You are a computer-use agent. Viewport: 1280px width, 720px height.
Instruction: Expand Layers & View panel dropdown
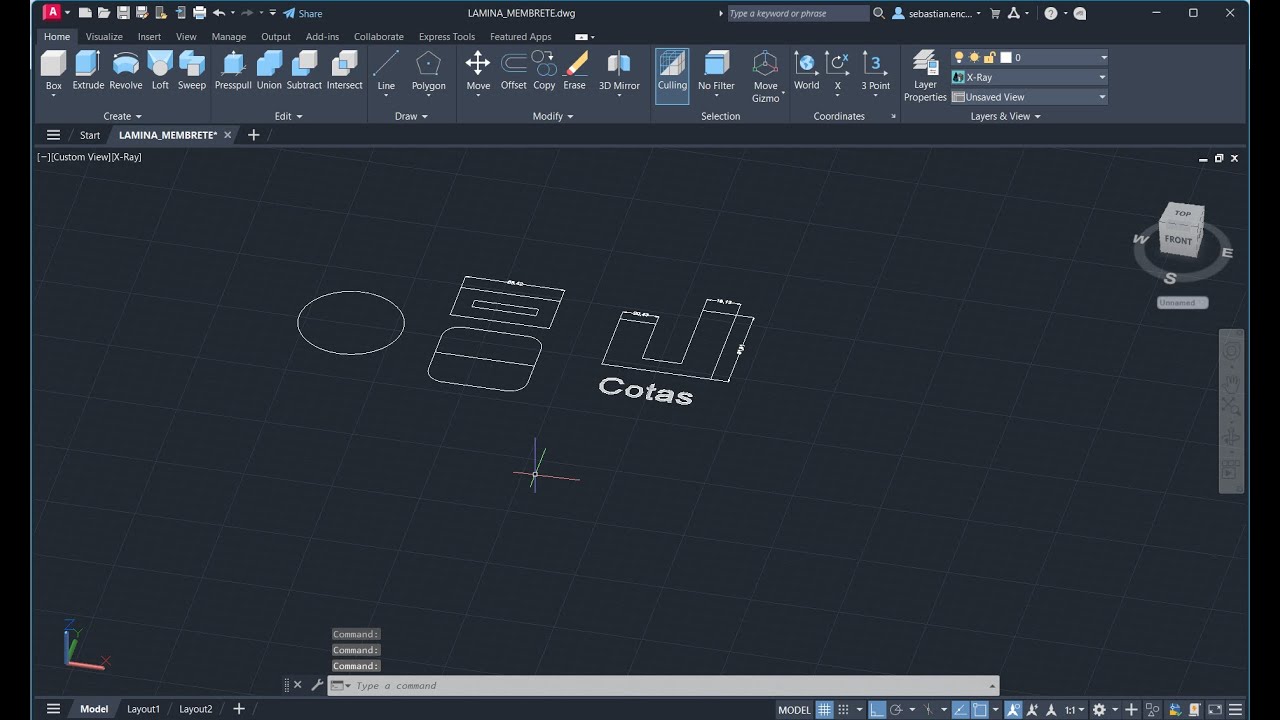[1006, 116]
